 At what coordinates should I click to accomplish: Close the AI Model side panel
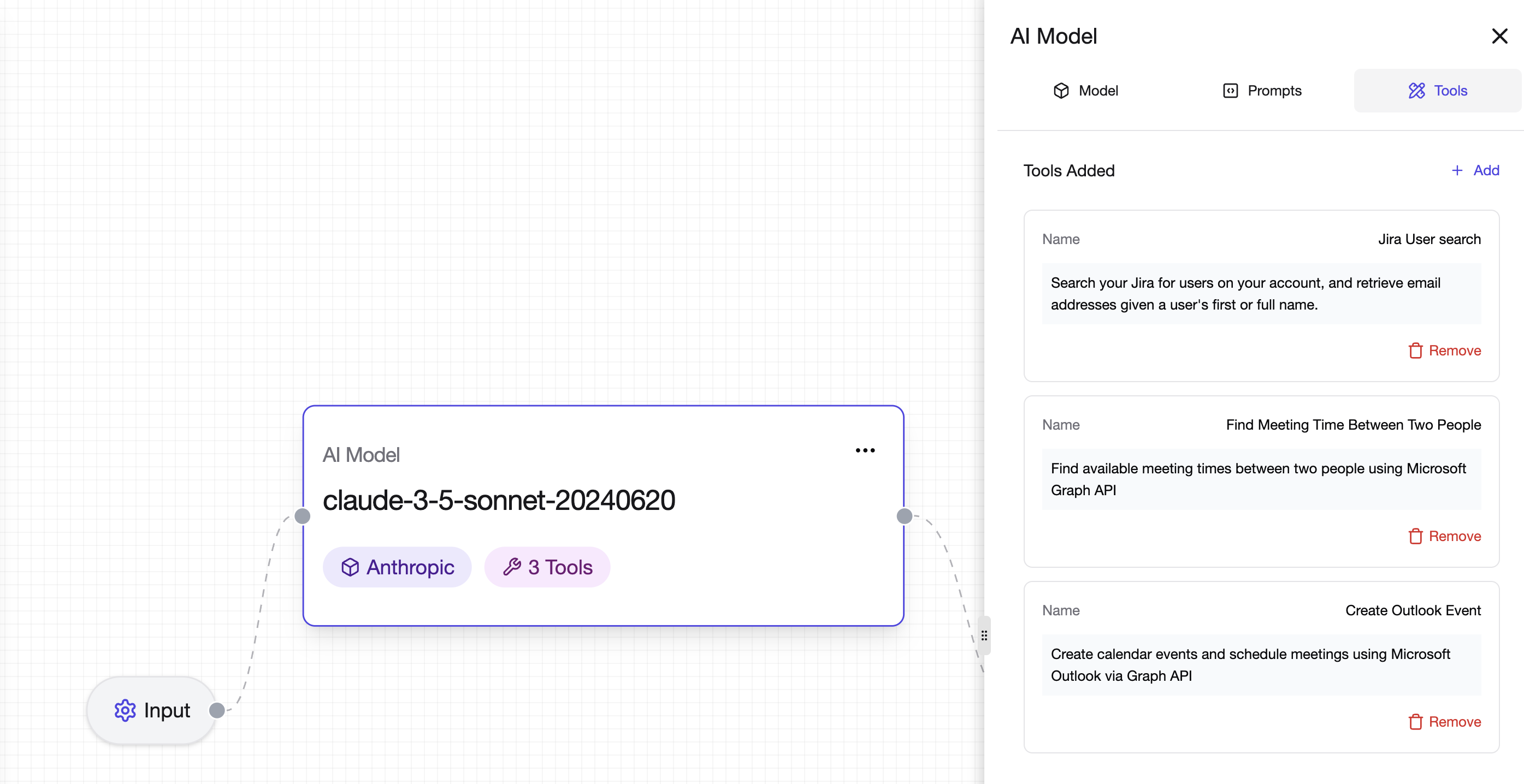click(x=1499, y=36)
